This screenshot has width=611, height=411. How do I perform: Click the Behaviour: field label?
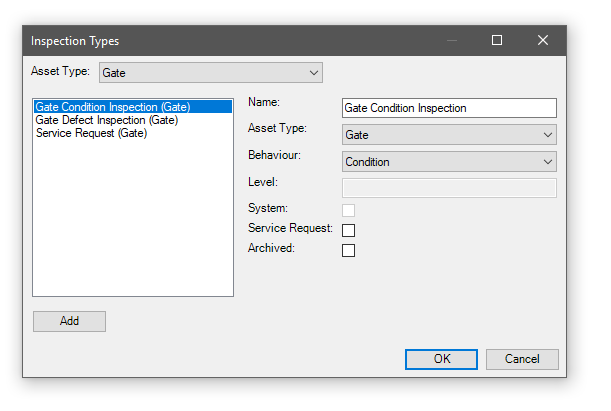click(x=274, y=156)
